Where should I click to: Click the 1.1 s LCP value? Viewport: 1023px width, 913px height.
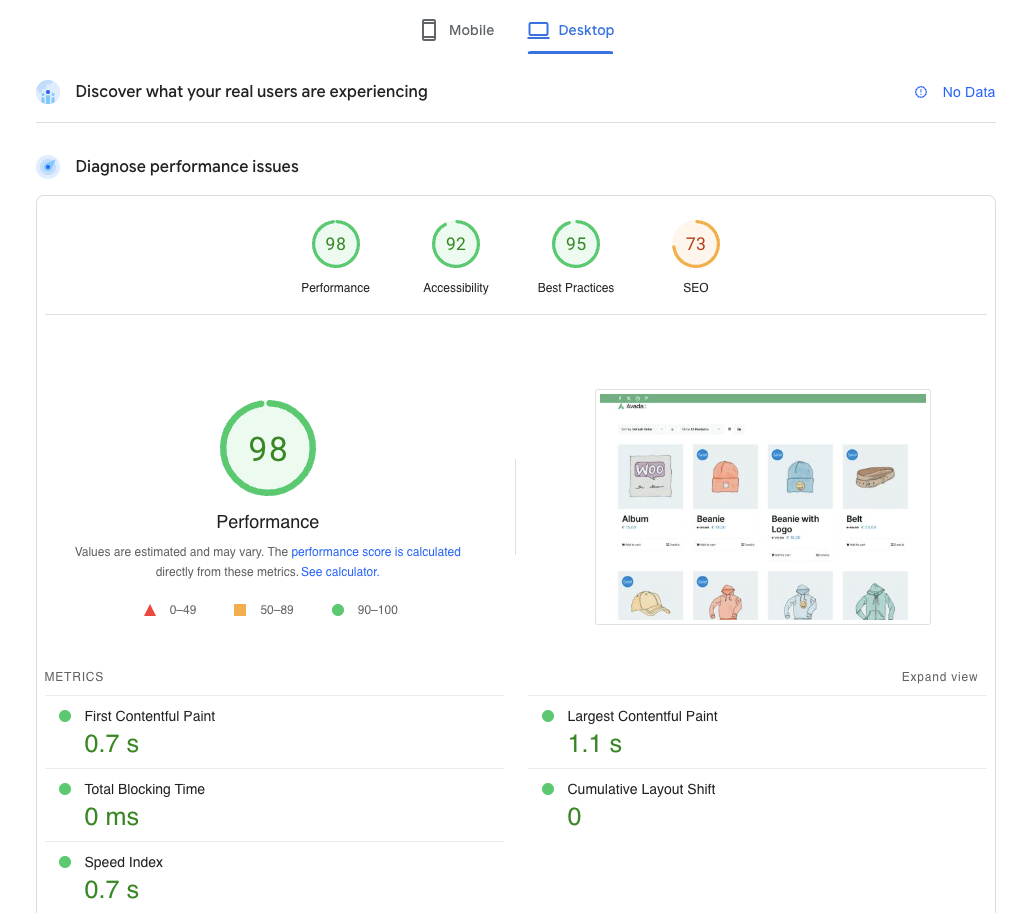[x=594, y=744]
